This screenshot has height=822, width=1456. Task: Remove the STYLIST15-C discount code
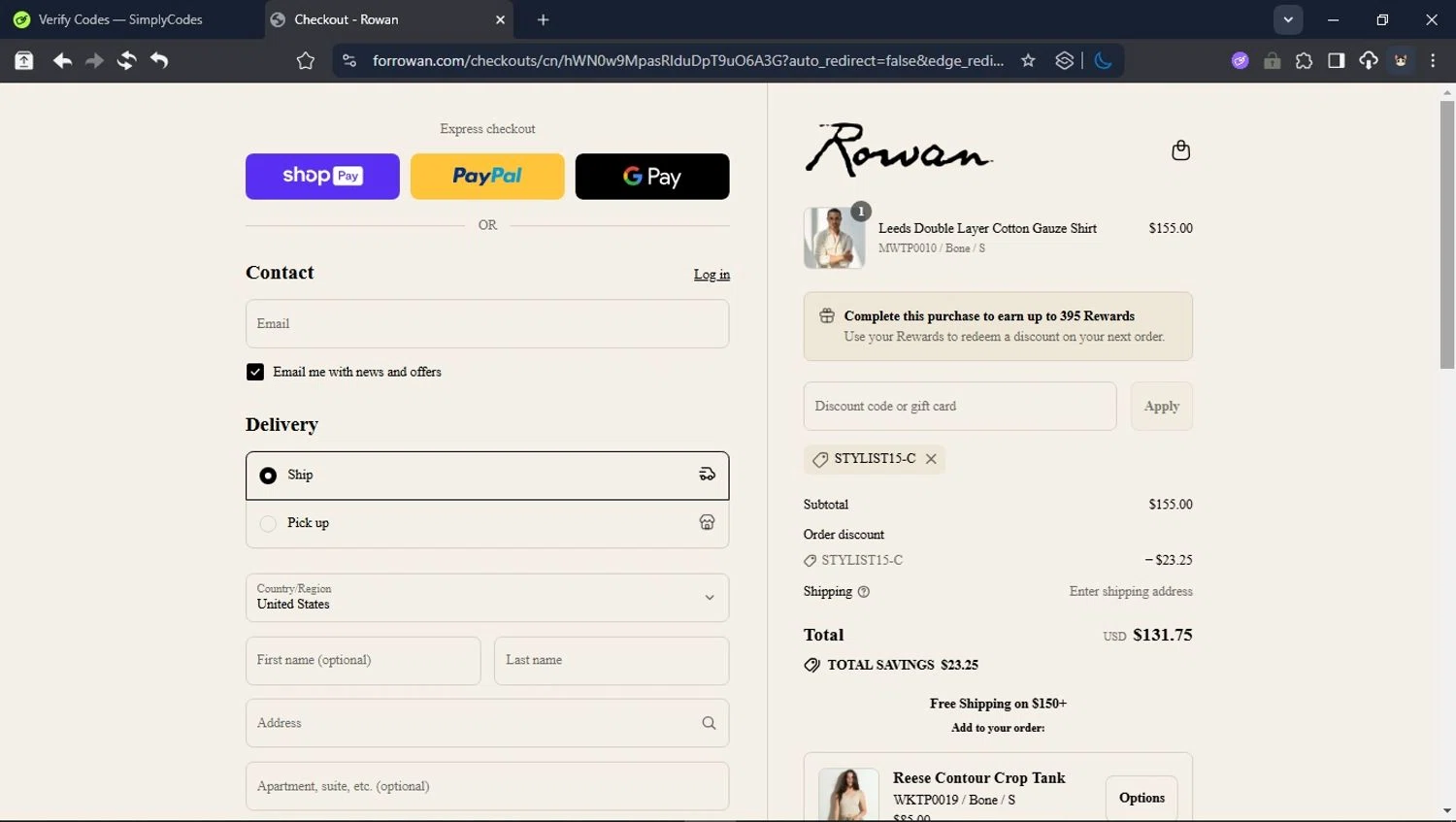[931, 459]
